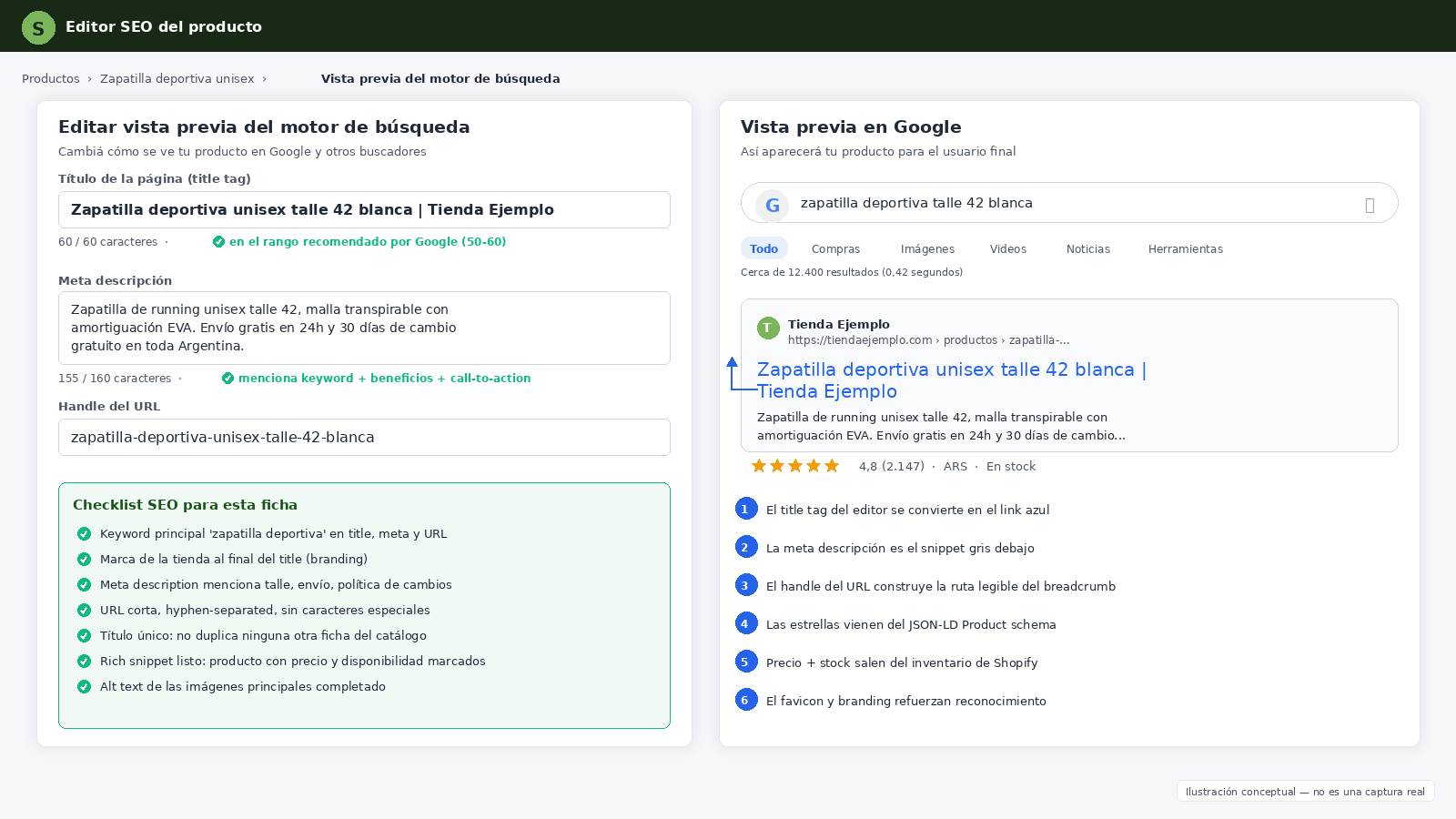Click the Google G icon in search bar
This screenshot has width=1456, height=819.
(x=773, y=205)
